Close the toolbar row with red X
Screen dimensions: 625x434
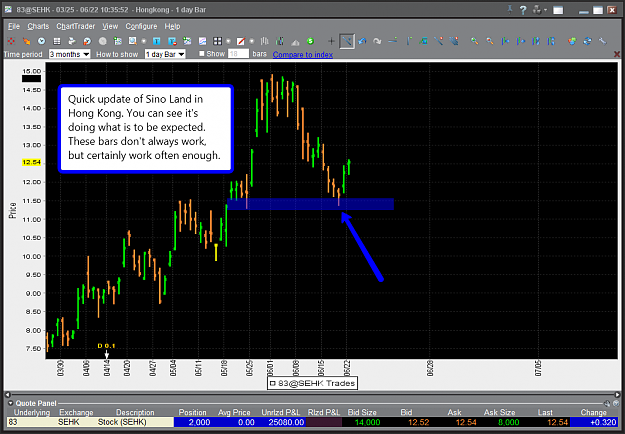[x=617, y=54]
